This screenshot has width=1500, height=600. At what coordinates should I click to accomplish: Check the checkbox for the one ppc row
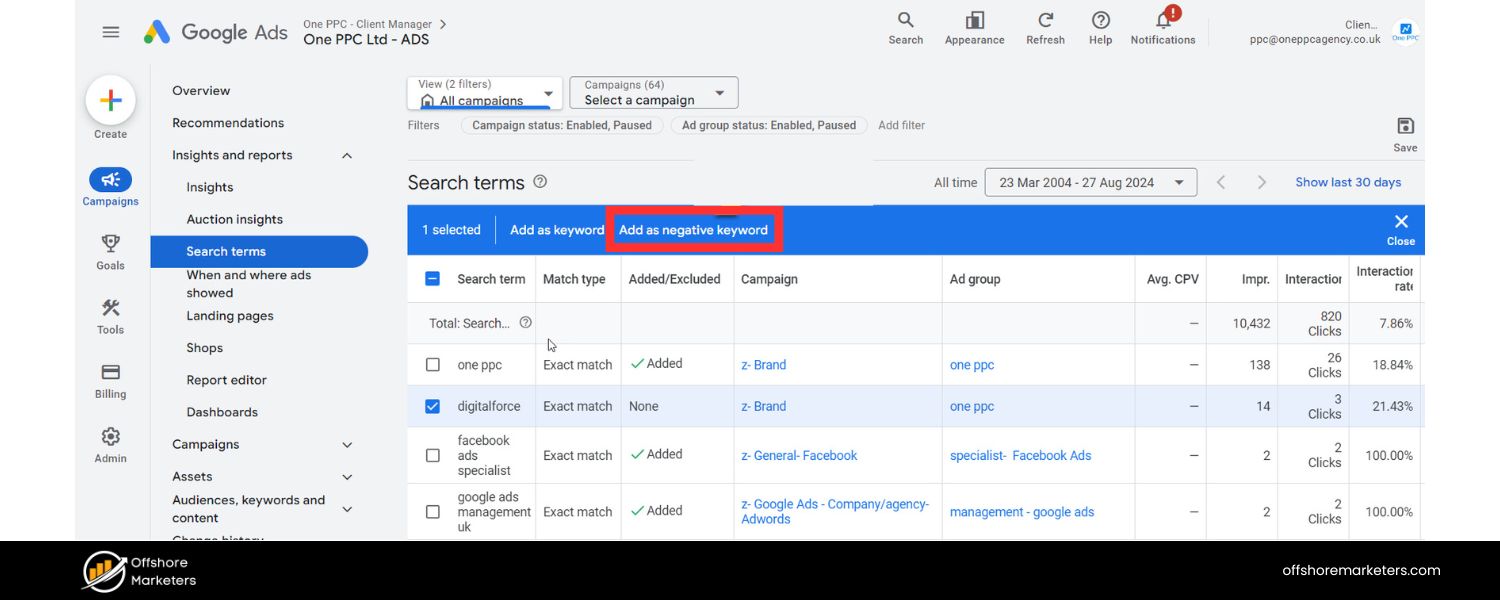433,364
